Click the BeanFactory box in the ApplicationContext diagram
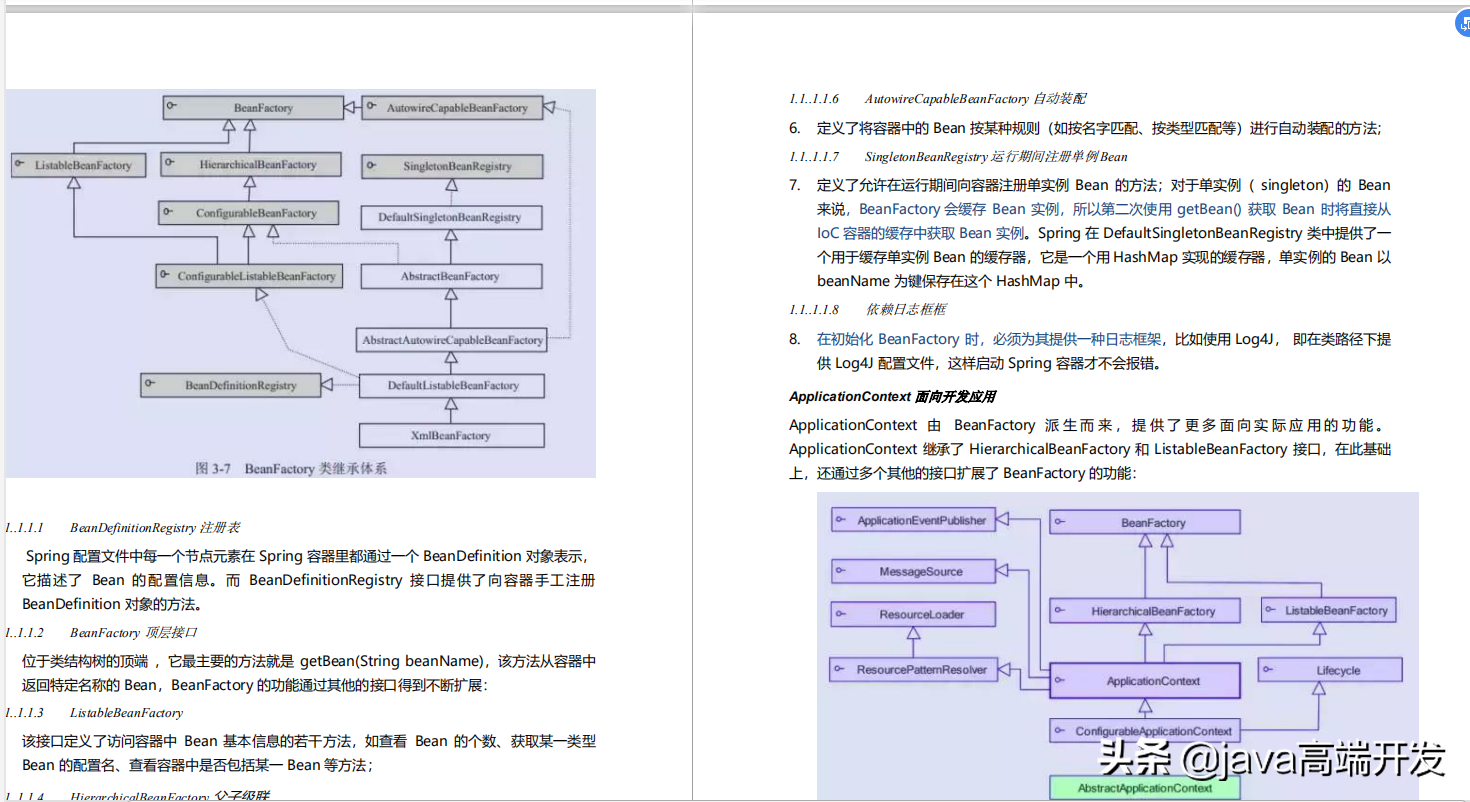The image size is (1470, 802). tap(1145, 522)
